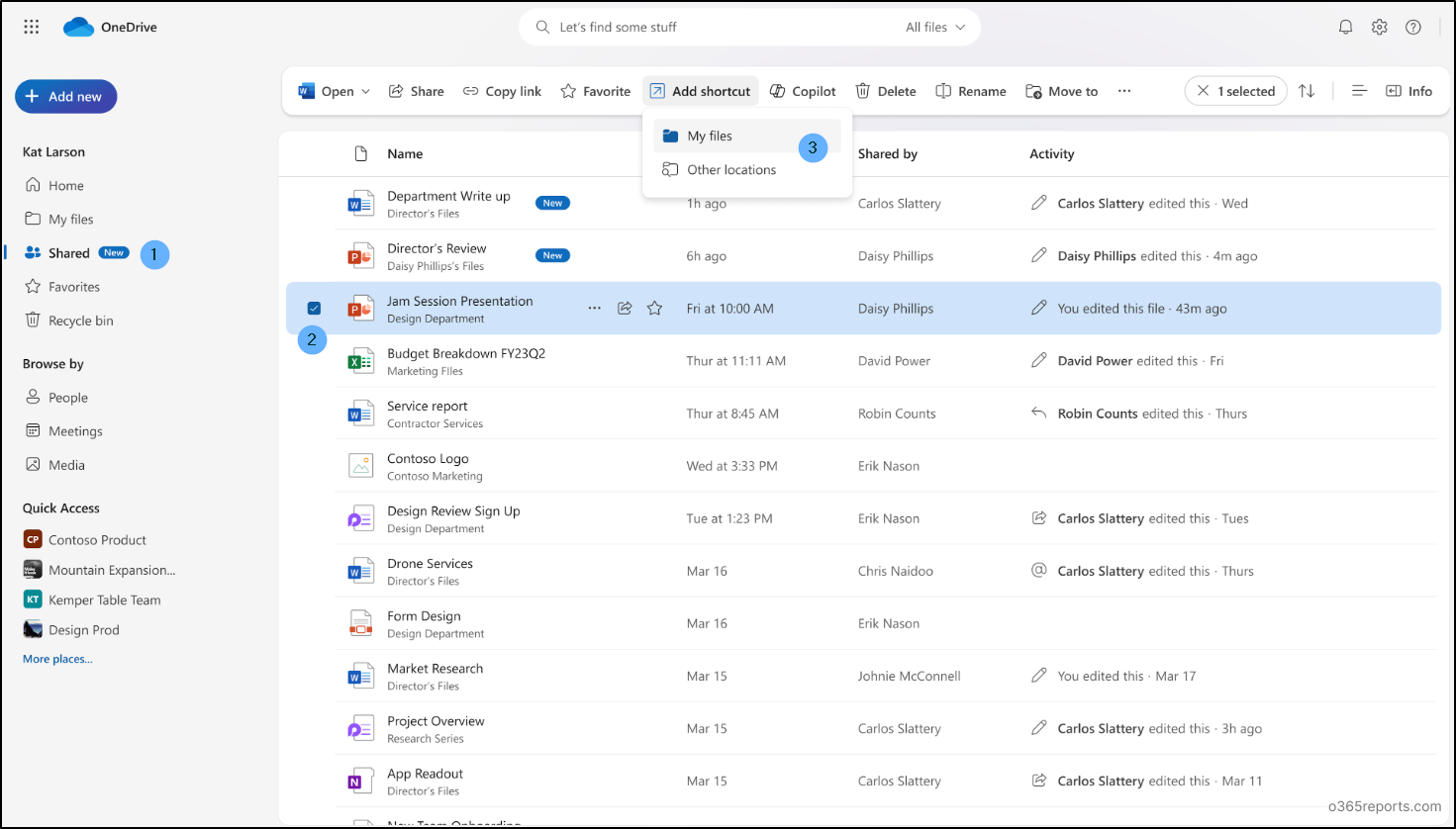Open More places... under Quick Access
This screenshot has height=829, width=1456.
(56, 658)
